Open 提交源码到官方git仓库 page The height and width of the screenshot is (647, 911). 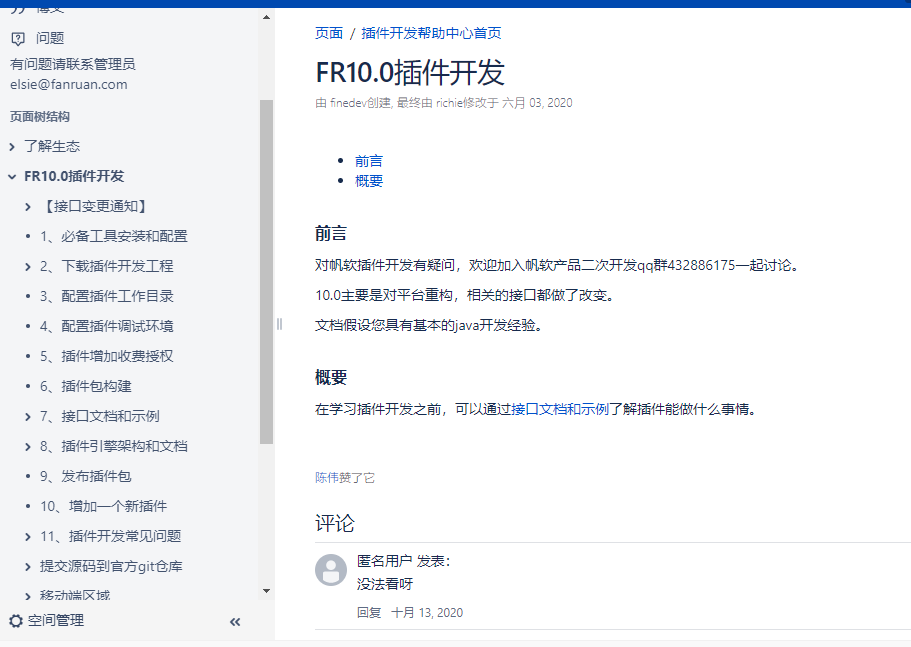coord(111,566)
